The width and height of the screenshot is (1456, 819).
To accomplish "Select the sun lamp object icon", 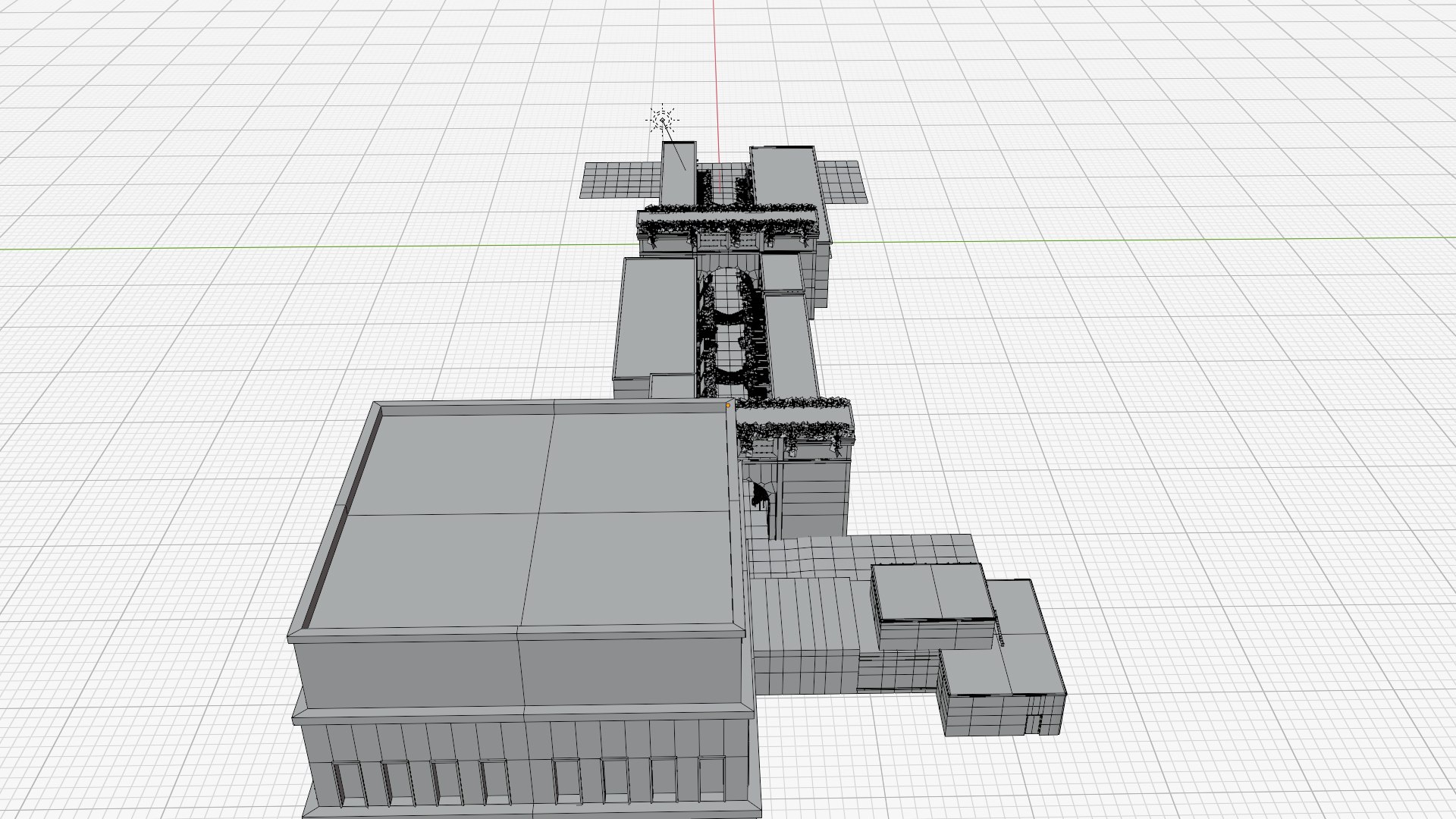I will 663,119.
